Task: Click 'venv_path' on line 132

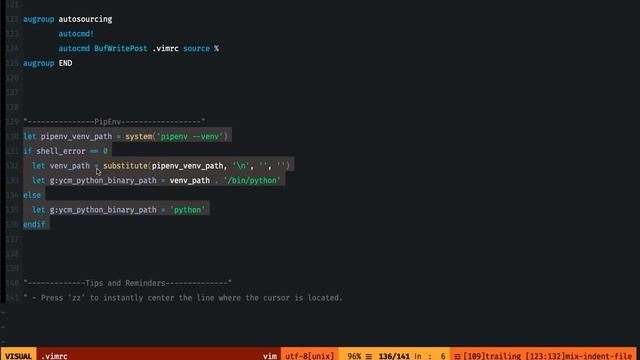Action: [69, 166]
